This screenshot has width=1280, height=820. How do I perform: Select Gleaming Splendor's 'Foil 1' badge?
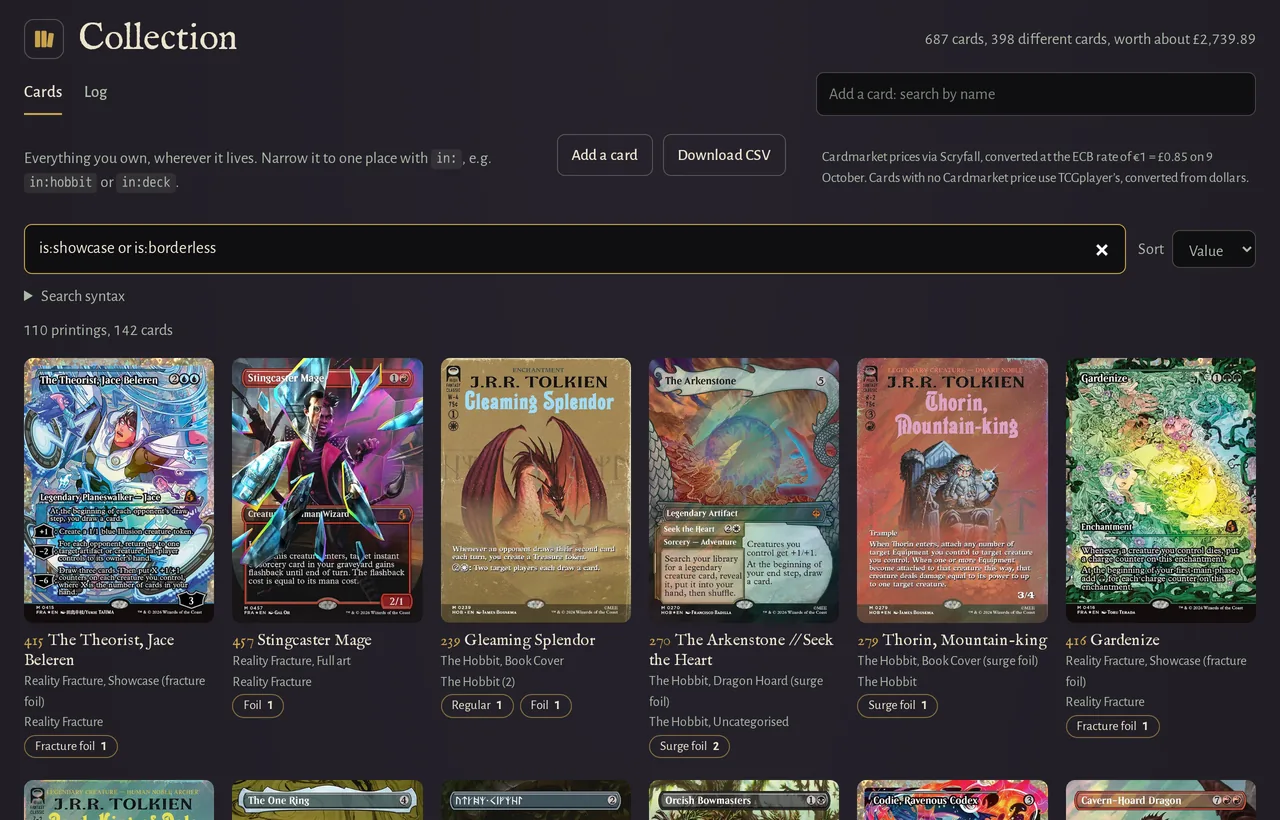[x=546, y=705]
